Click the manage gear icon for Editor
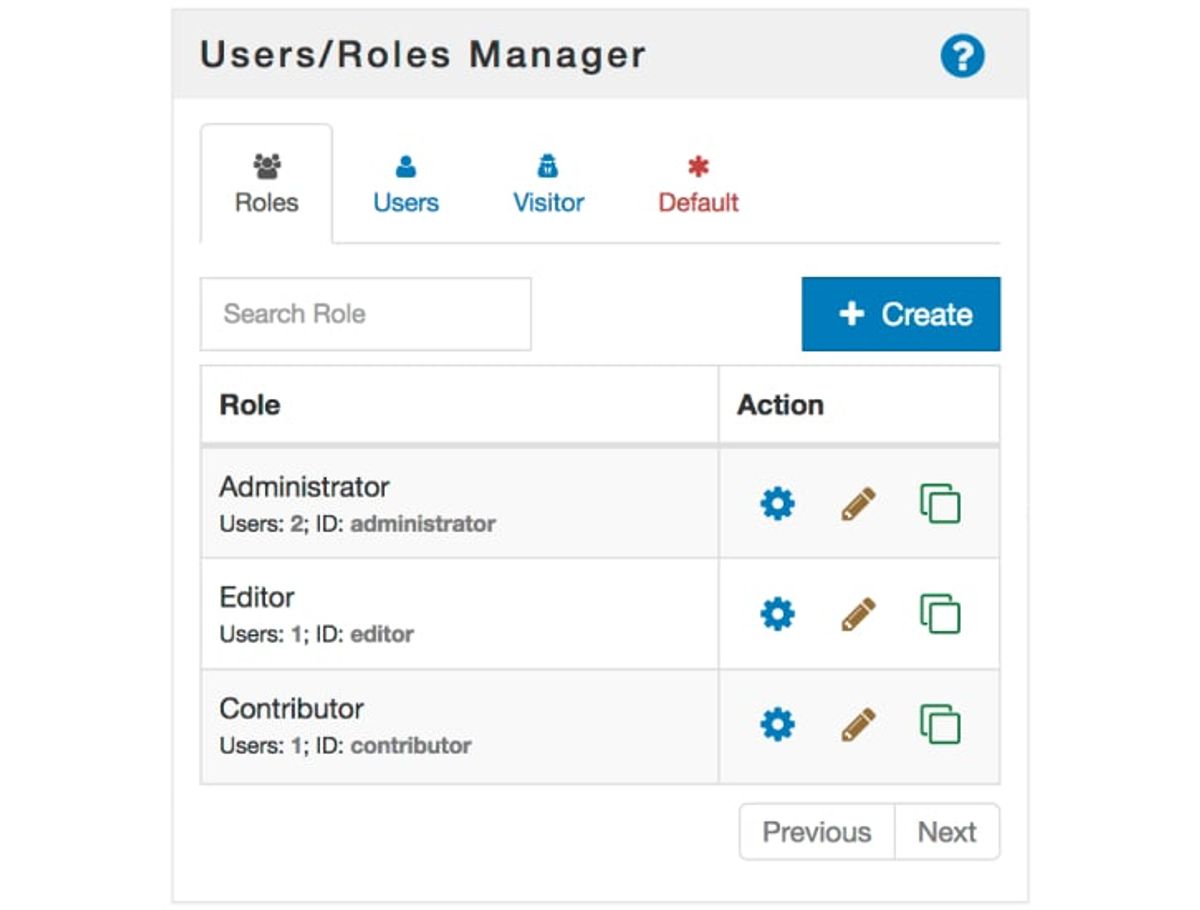 777,613
